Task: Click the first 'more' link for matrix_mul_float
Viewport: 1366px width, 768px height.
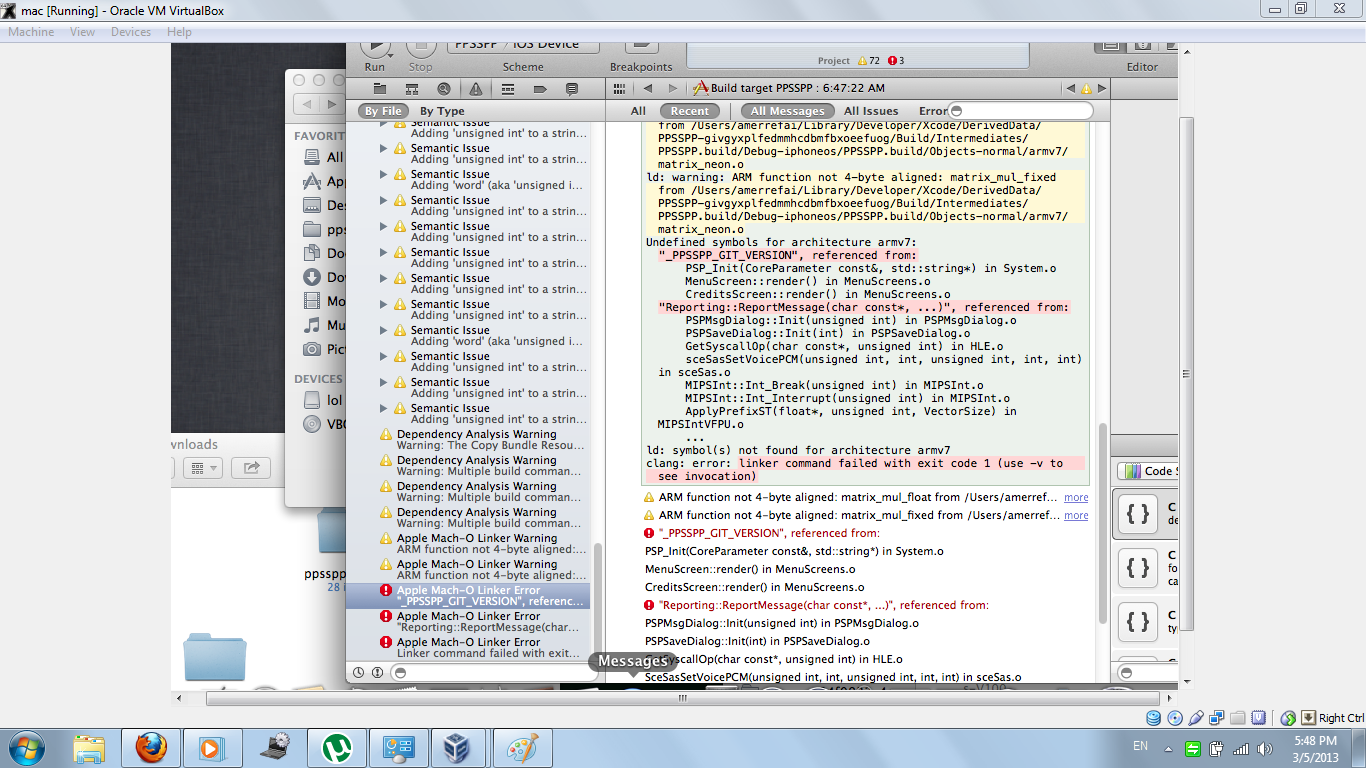Action: (x=1076, y=497)
